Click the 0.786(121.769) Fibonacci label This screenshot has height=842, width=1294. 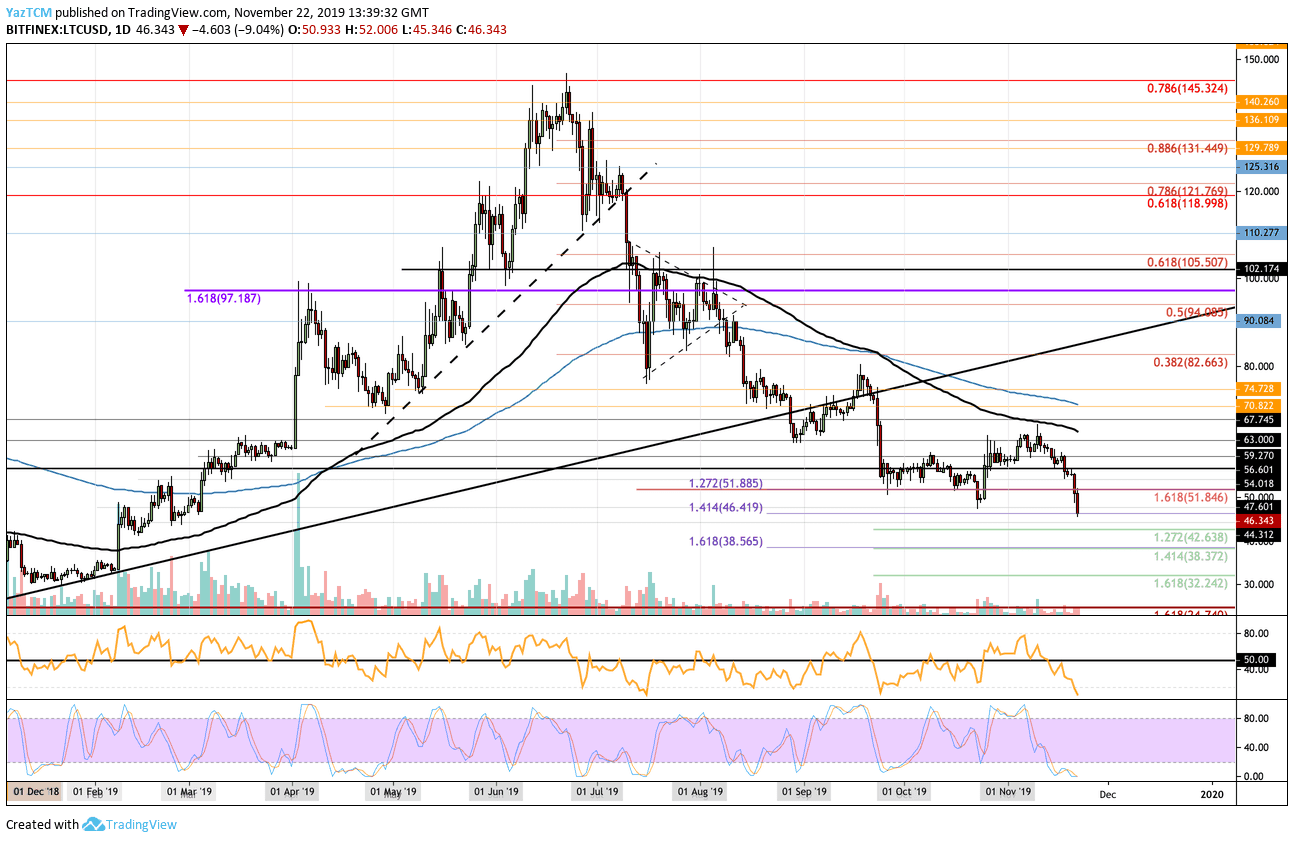[1189, 190]
